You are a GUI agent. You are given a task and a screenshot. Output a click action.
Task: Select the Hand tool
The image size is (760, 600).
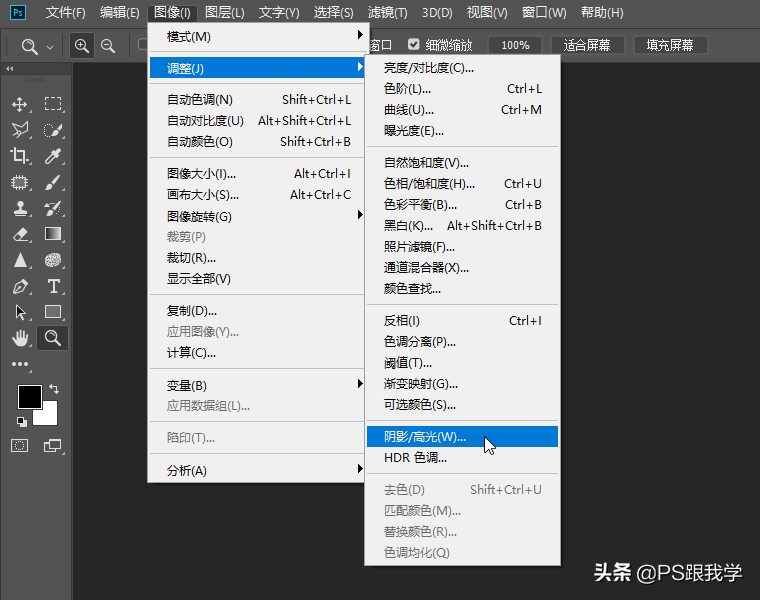[20, 338]
